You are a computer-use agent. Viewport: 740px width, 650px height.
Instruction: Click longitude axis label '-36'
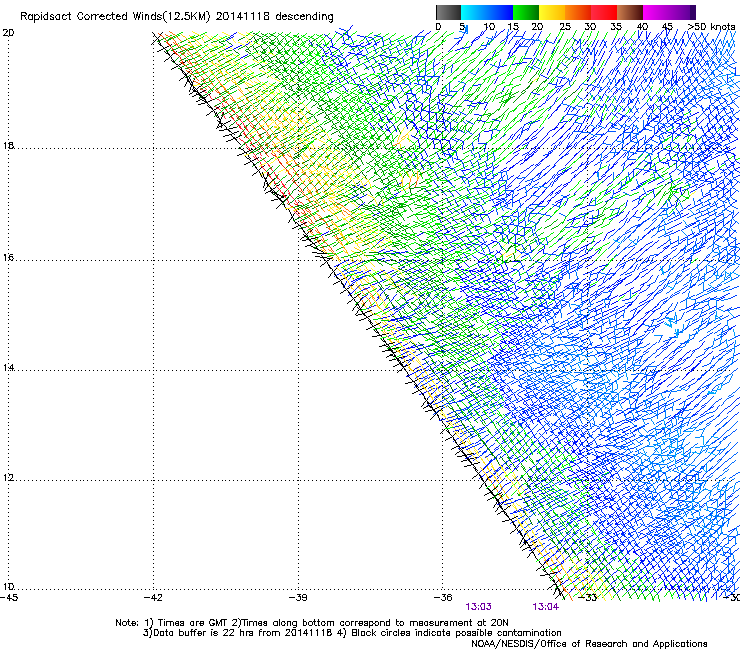443,598
